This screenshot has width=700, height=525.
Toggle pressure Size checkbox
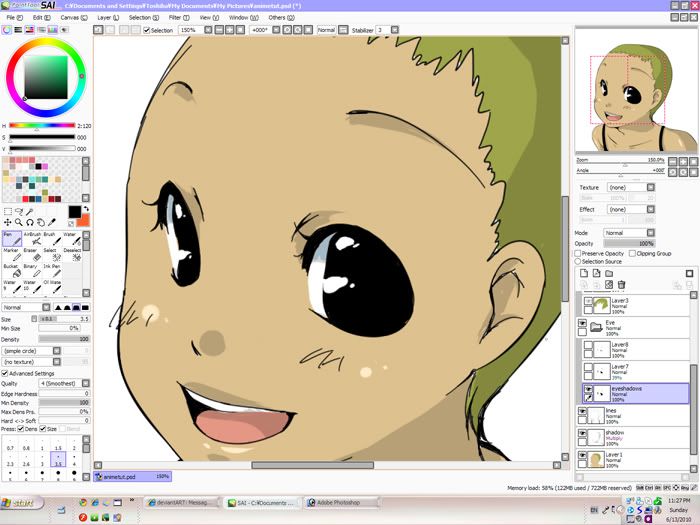coord(43,429)
